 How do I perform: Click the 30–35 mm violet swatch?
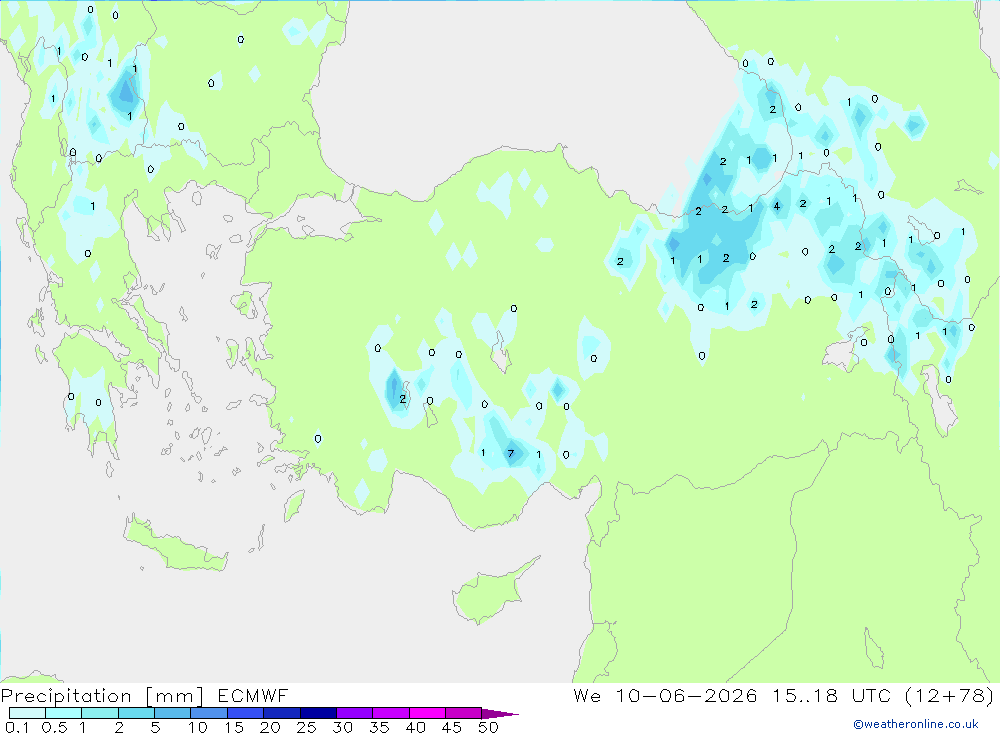point(355,713)
